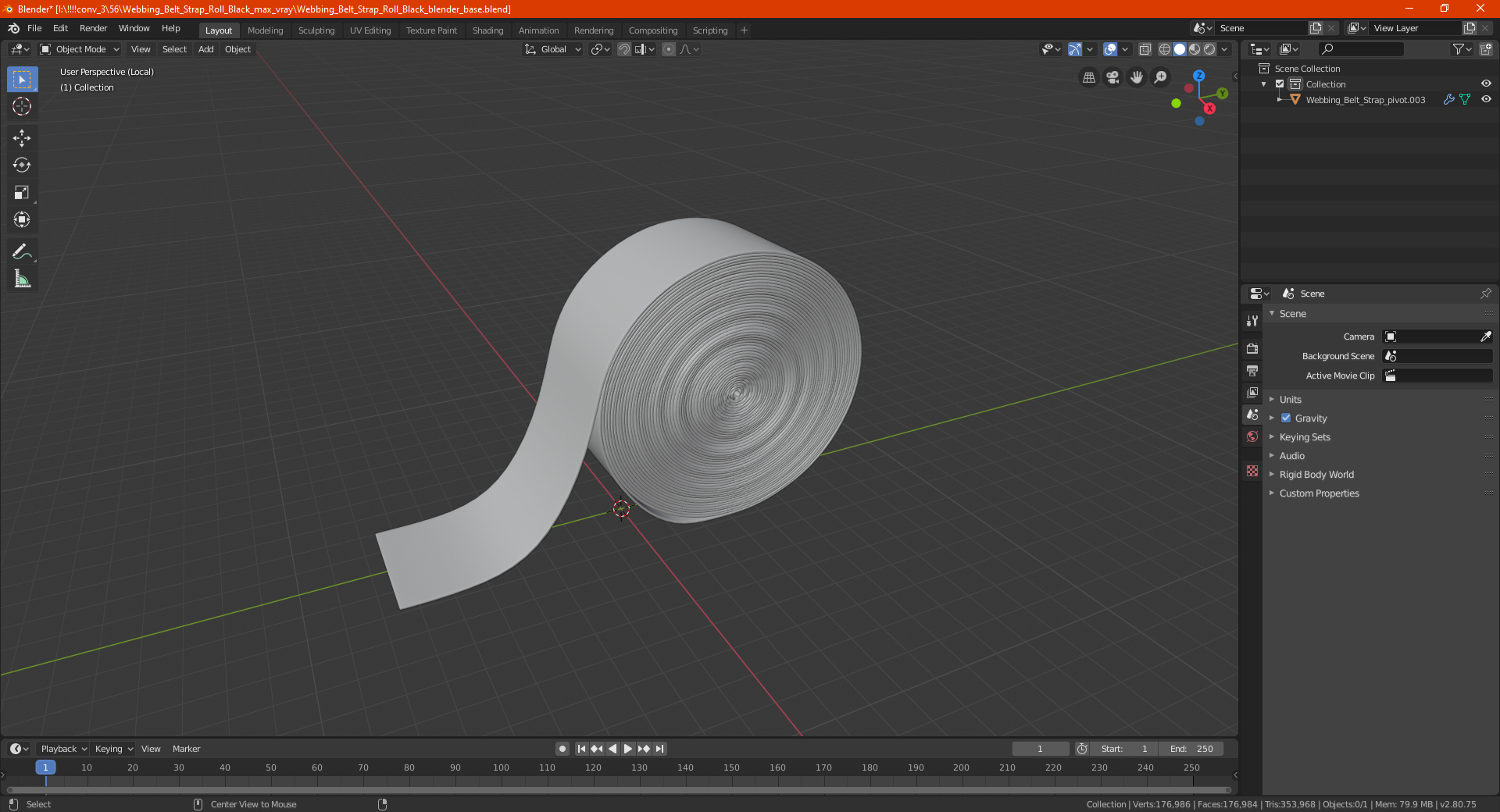
Task: Open the Object Mode dropdown
Action: pyautogui.click(x=79, y=49)
